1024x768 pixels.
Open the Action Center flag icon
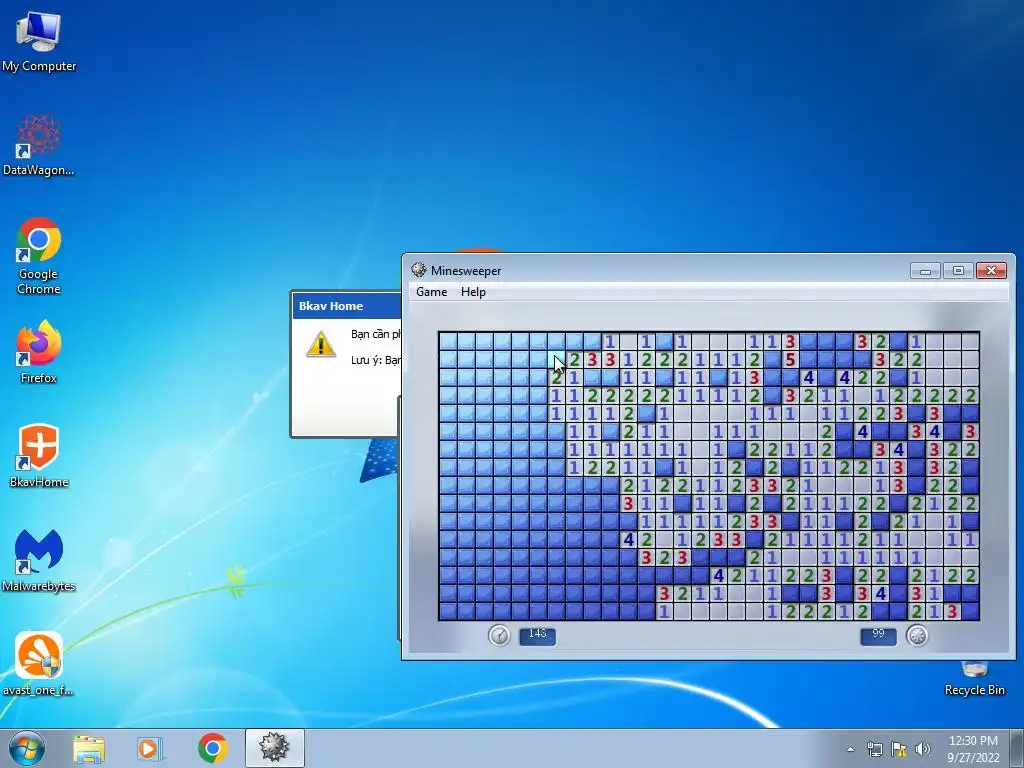point(899,749)
